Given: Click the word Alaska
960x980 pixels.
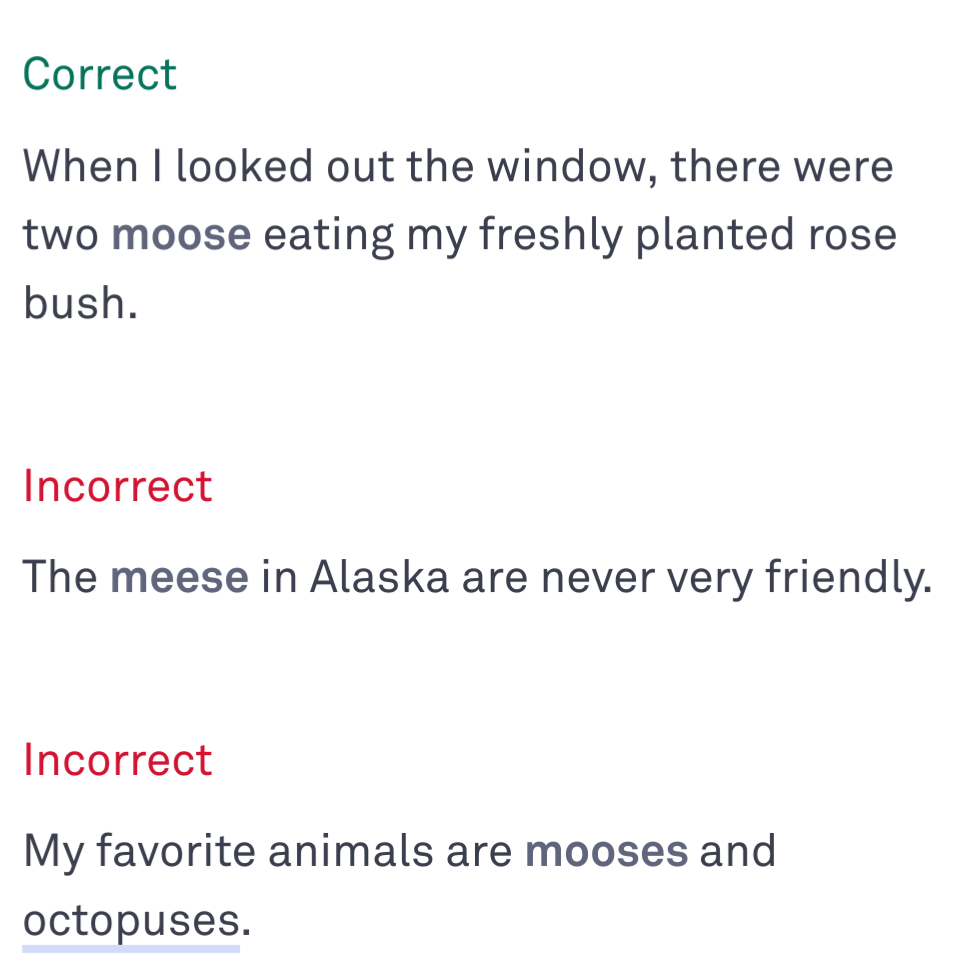Looking at the screenshot, I should pyautogui.click(x=379, y=576).
